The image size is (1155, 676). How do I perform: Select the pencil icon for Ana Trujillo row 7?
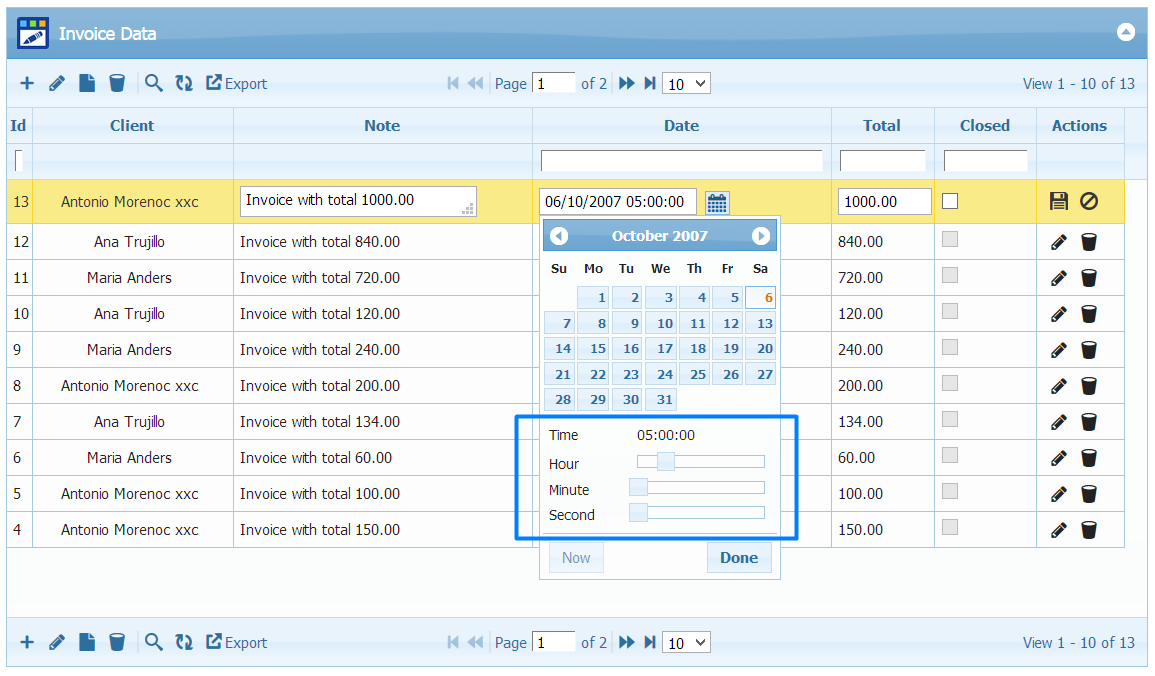click(1058, 421)
